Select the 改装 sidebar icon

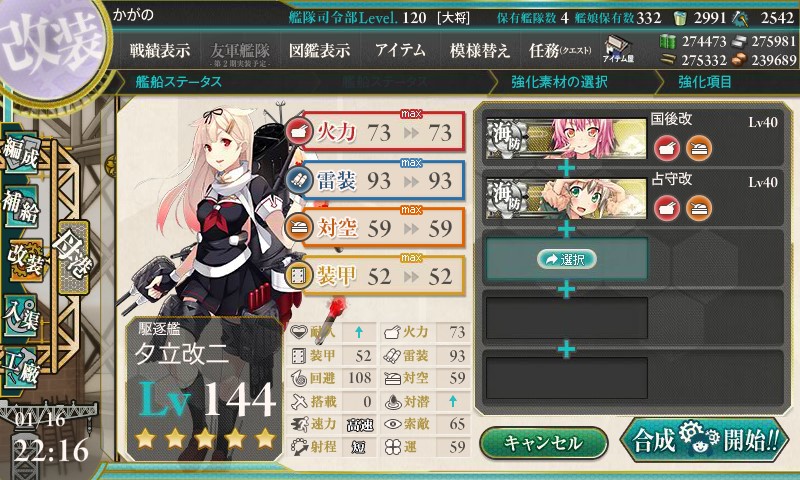pos(24,260)
